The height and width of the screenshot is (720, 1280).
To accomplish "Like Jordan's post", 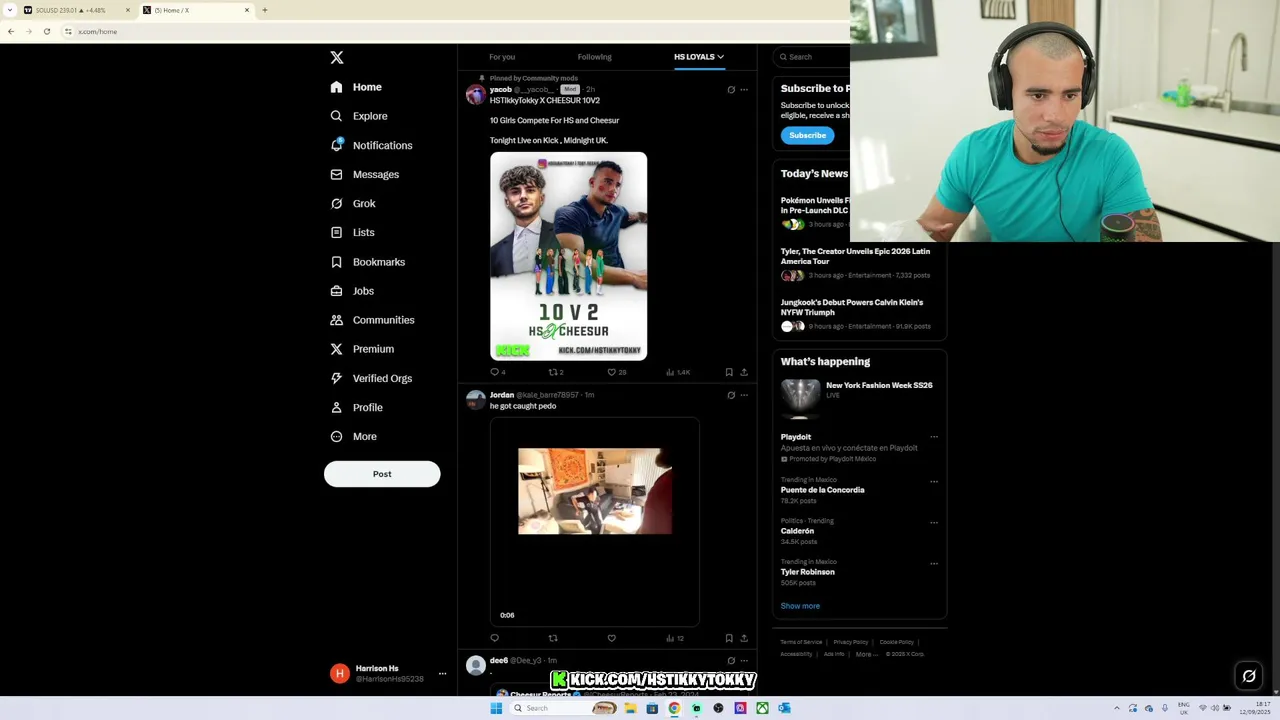I will coord(612,638).
